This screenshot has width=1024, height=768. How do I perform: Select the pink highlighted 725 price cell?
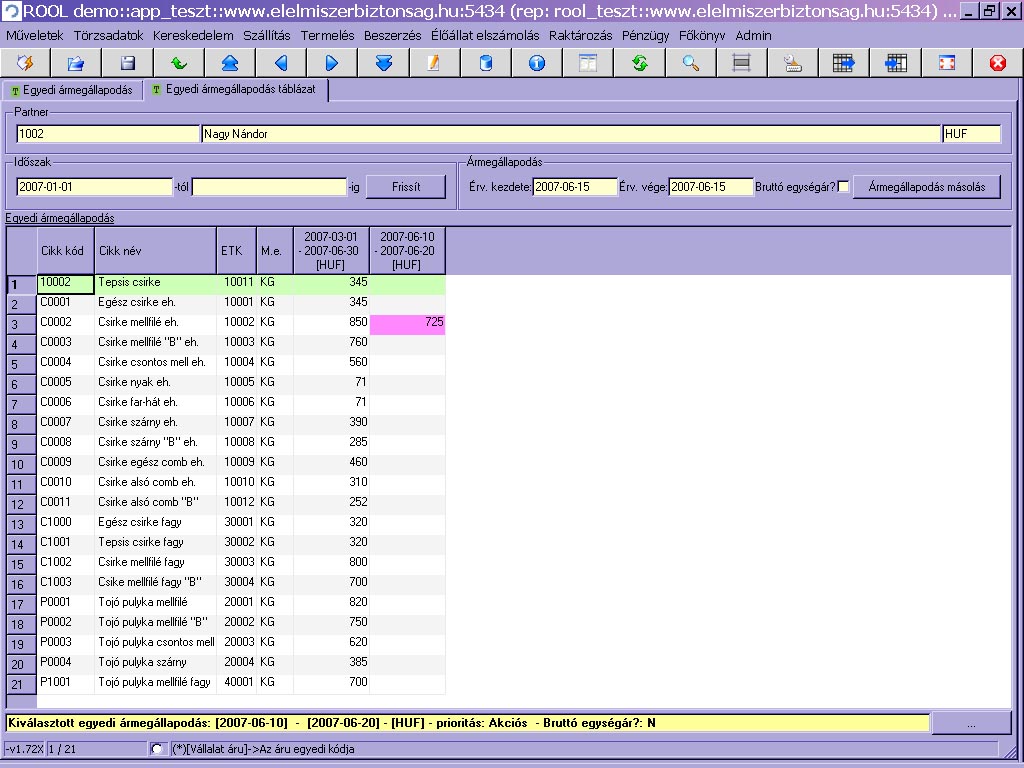(x=407, y=323)
